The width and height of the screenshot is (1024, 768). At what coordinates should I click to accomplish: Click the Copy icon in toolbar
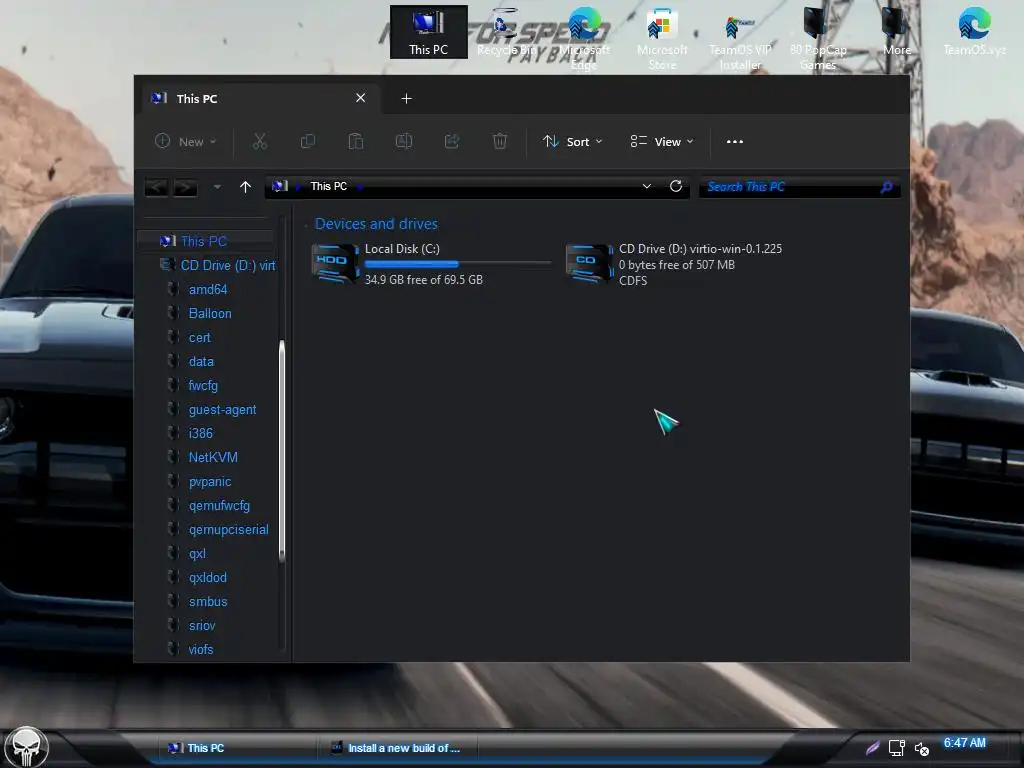point(308,141)
